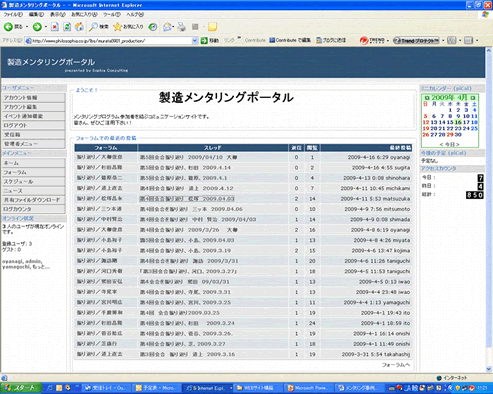The height and width of the screenshot is (394, 493).
Task: Open the ツール menu
Action: (112, 15)
